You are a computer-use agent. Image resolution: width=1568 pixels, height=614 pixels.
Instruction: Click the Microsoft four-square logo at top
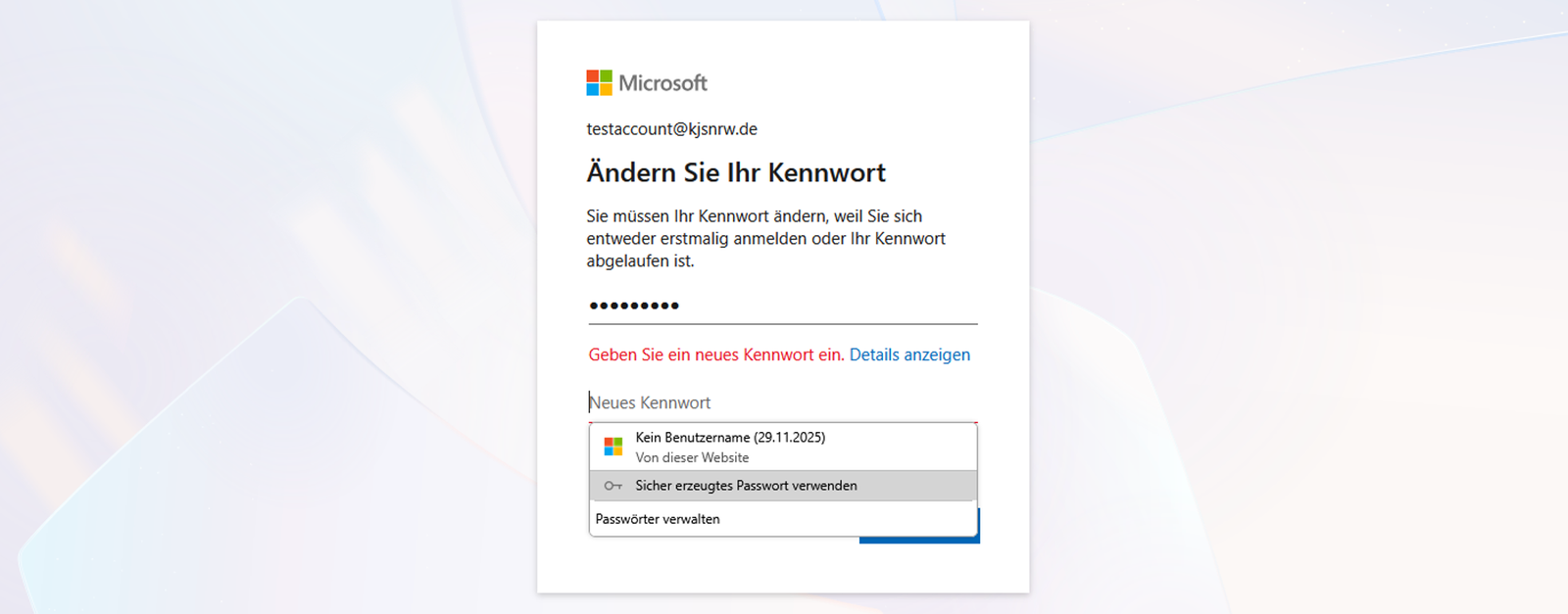[x=599, y=83]
